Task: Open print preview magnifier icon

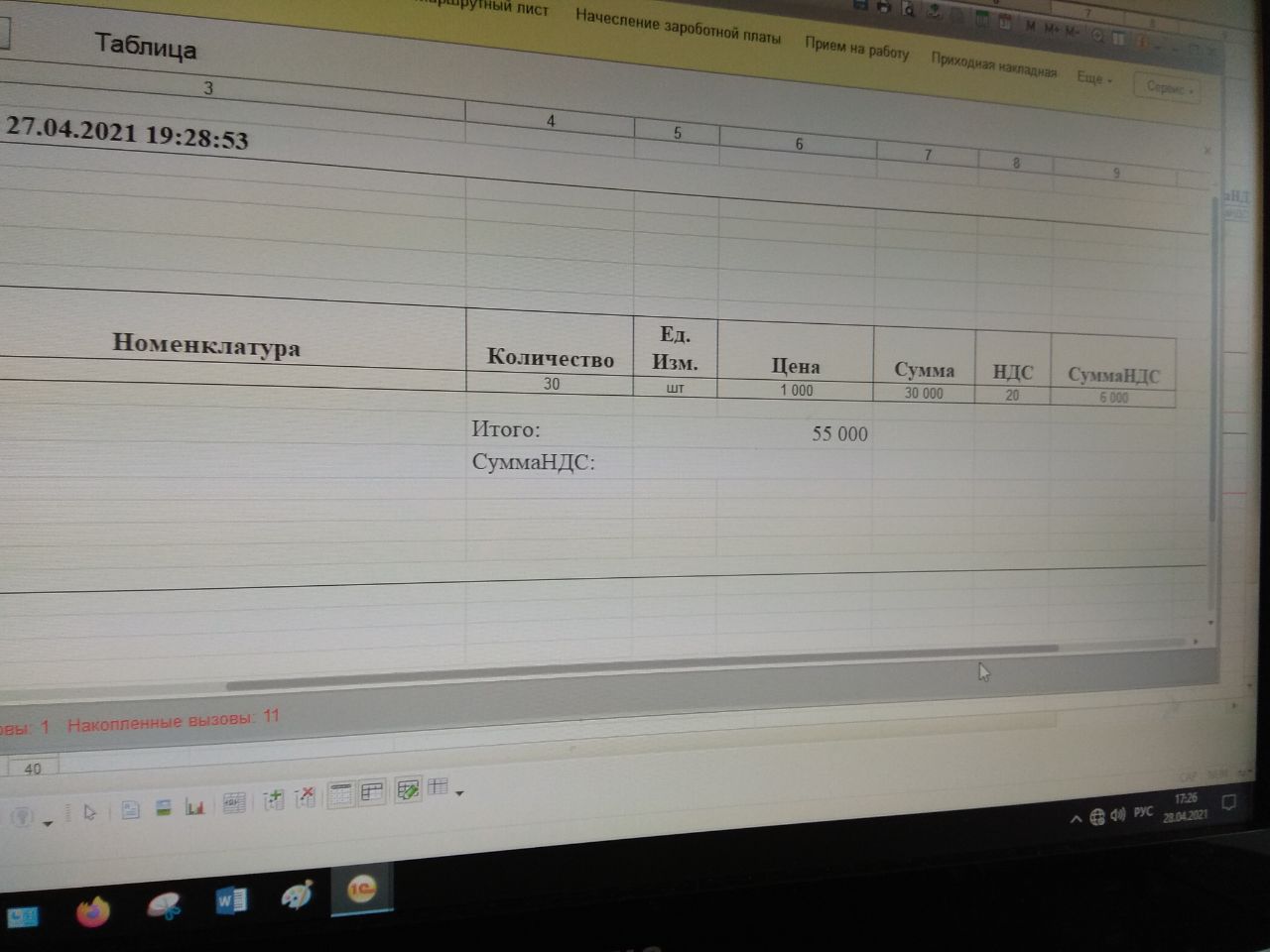Action: click(908, 10)
